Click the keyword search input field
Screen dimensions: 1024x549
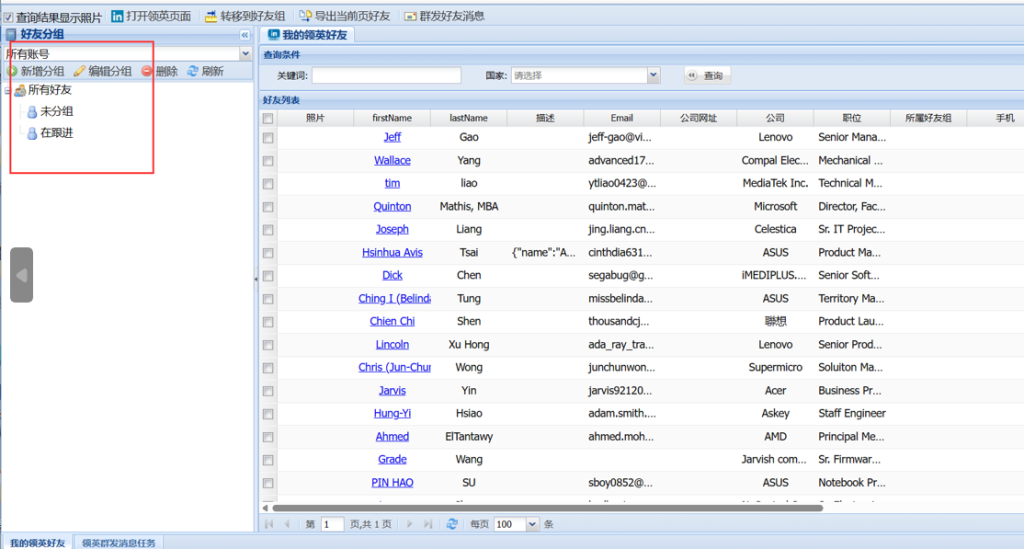tap(386, 75)
